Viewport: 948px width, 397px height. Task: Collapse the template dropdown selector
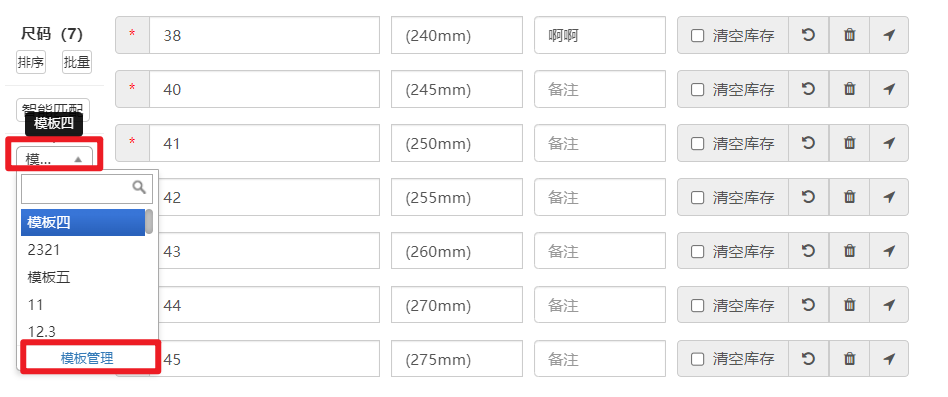click(55, 158)
